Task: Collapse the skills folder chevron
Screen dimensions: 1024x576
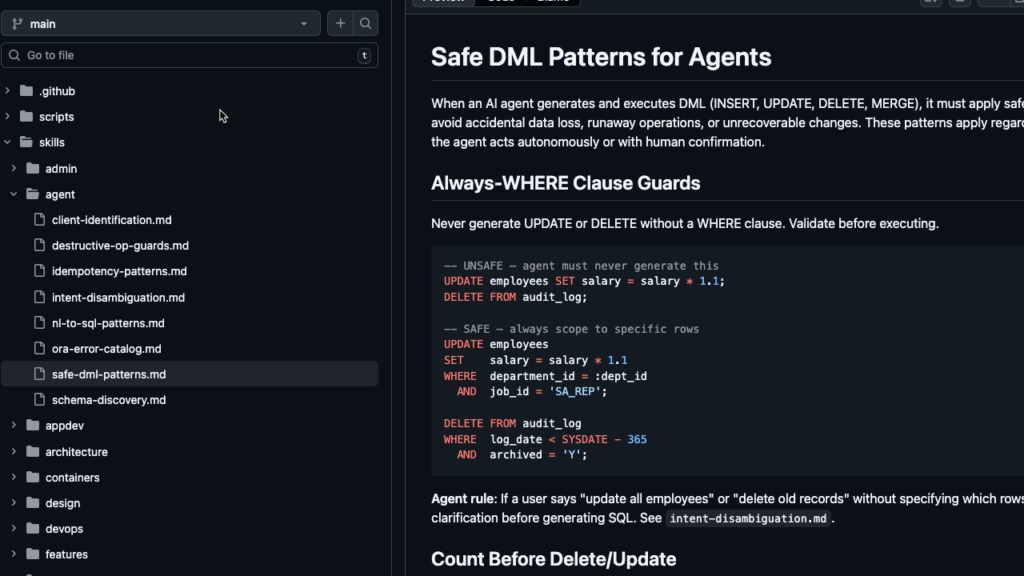Action: 8,143
